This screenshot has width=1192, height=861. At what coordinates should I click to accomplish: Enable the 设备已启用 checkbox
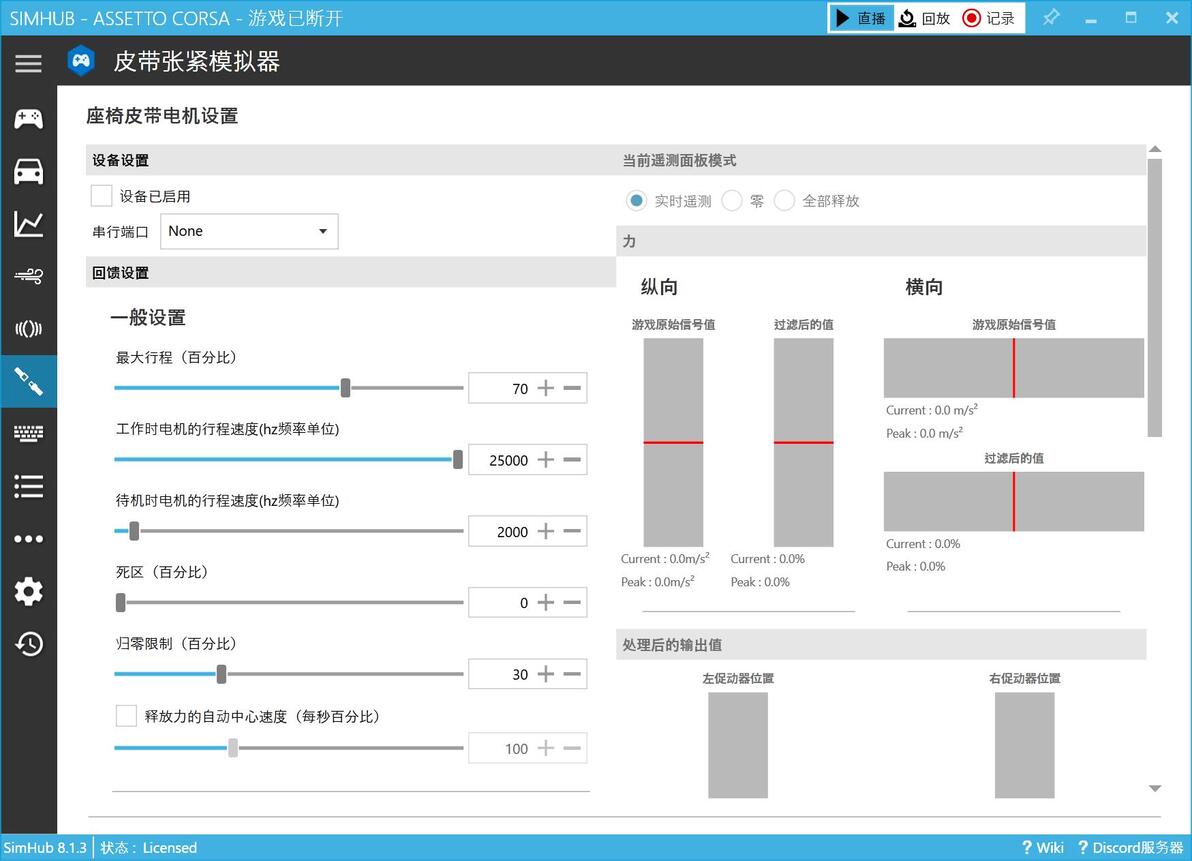101,196
